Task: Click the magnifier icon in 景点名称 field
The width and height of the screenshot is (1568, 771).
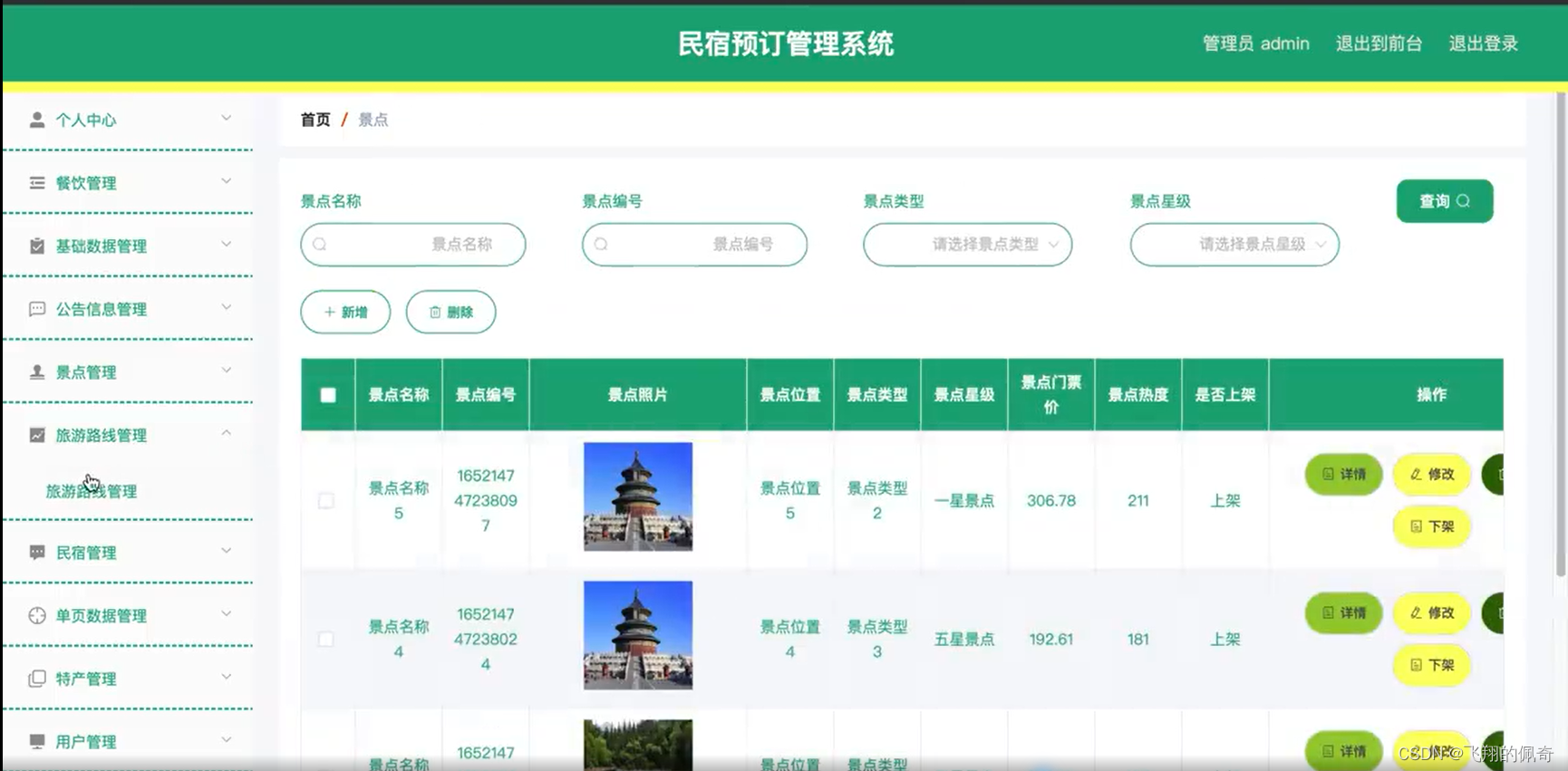Action: tap(320, 245)
